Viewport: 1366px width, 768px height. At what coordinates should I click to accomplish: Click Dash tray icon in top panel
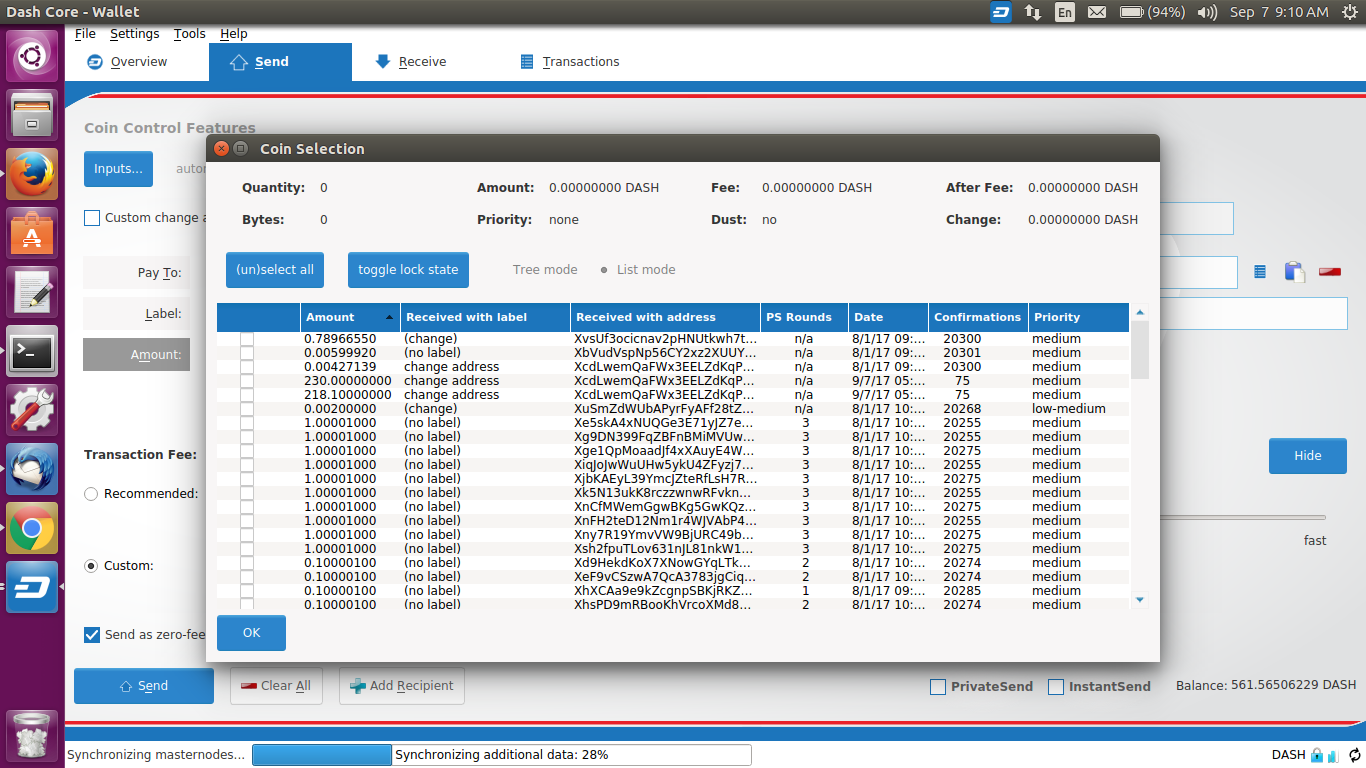point(1001,12)
